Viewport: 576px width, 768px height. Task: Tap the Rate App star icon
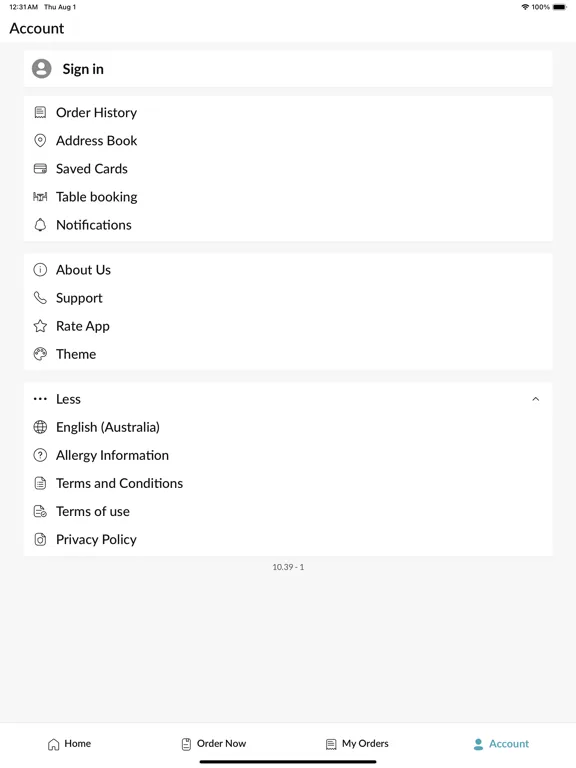pos(40,326)
